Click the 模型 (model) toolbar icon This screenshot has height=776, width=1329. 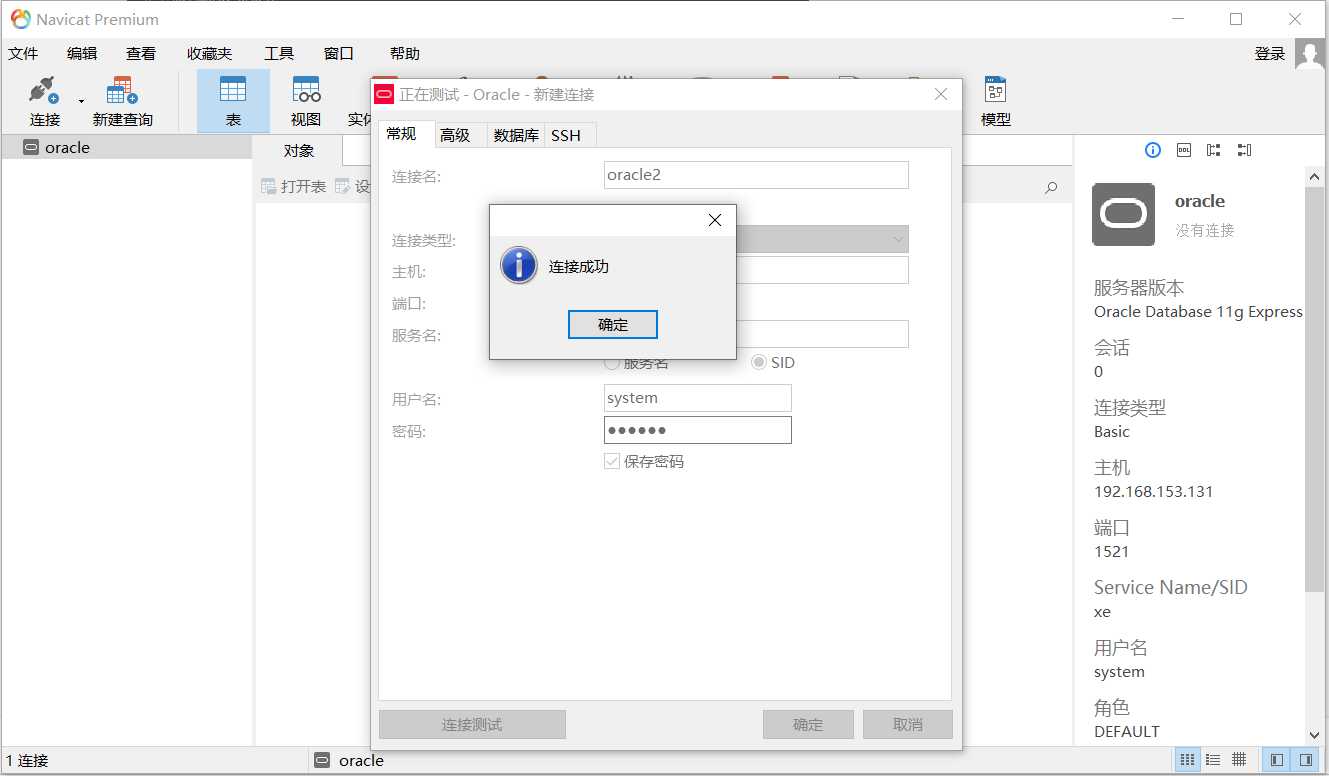(995, 101)
